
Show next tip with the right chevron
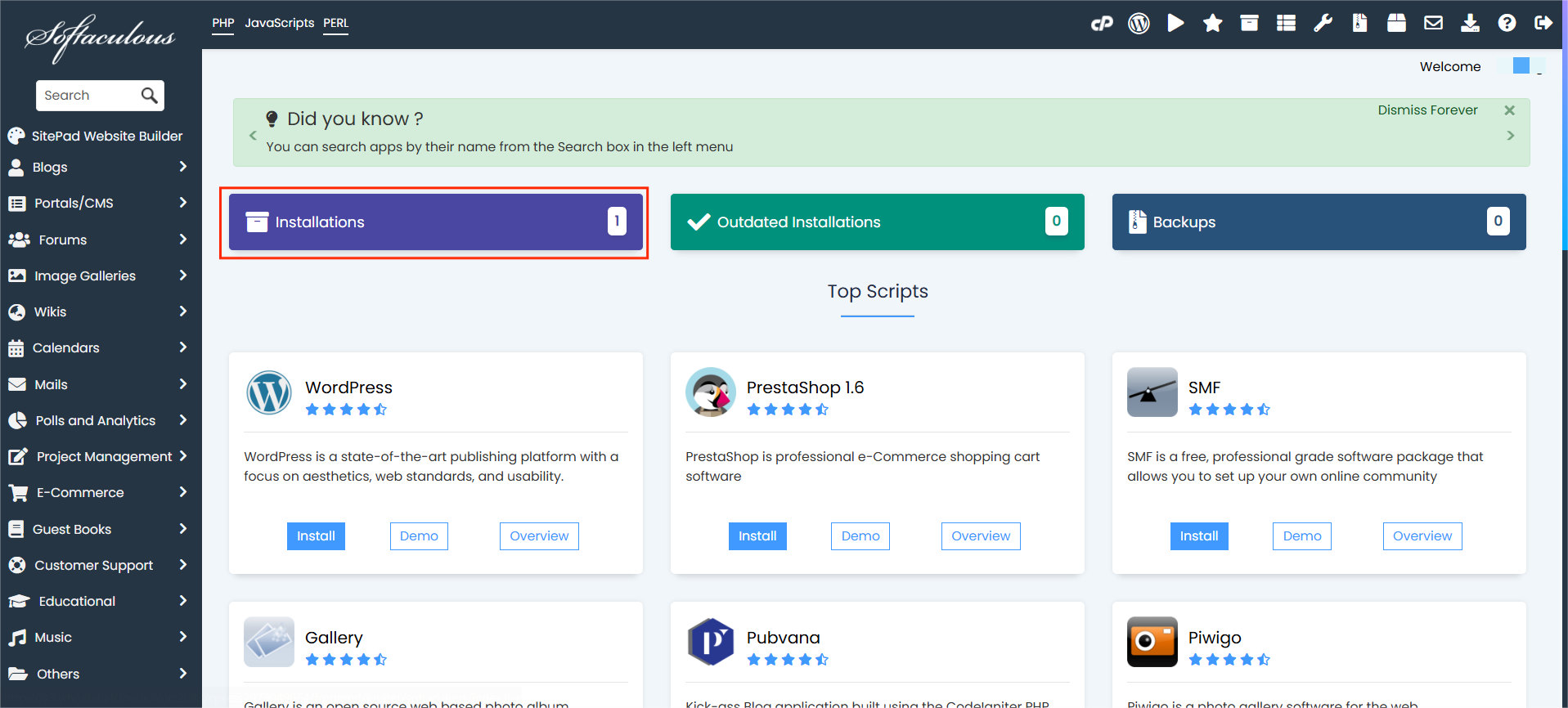1511,136
